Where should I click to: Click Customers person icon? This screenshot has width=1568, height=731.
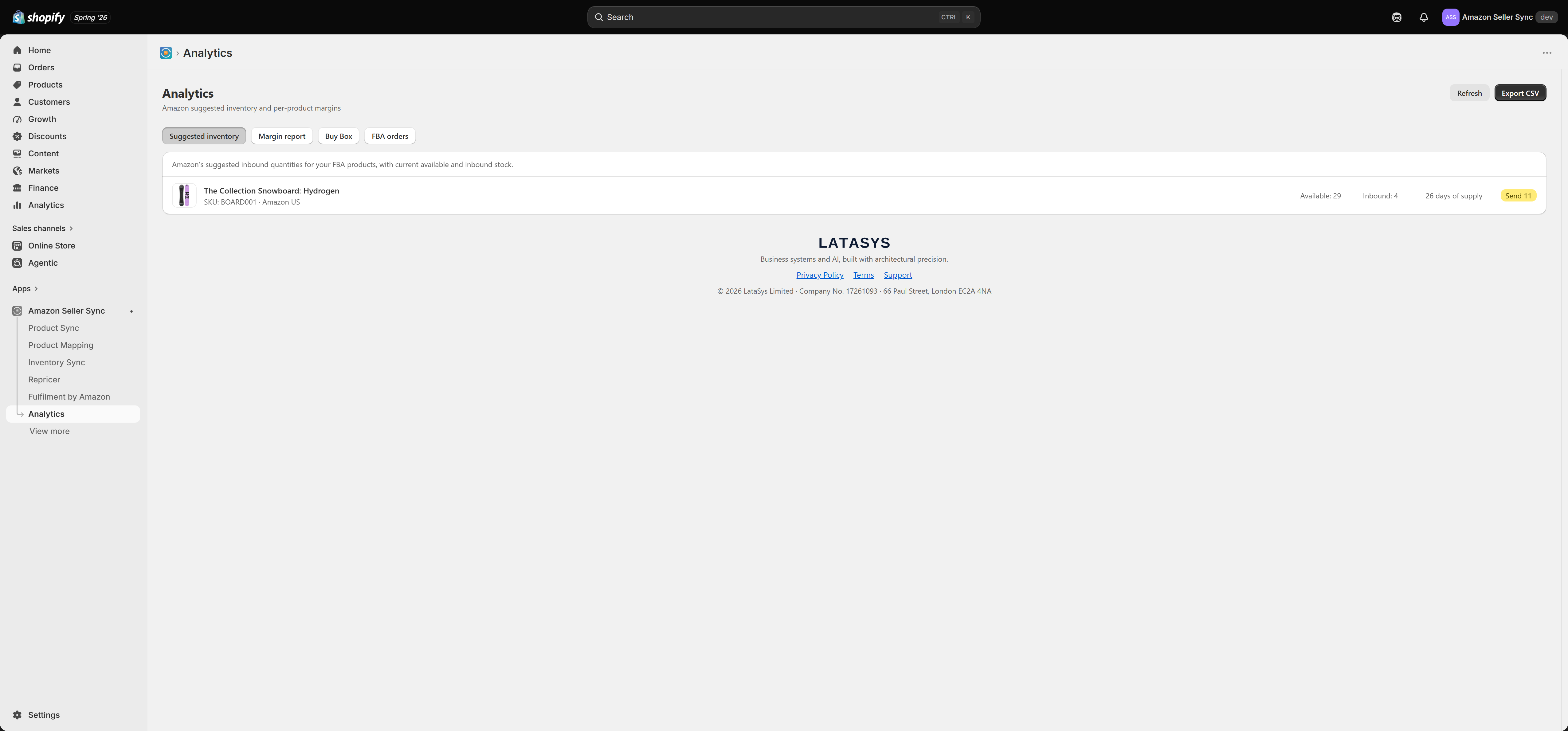[x=17, y=102]
